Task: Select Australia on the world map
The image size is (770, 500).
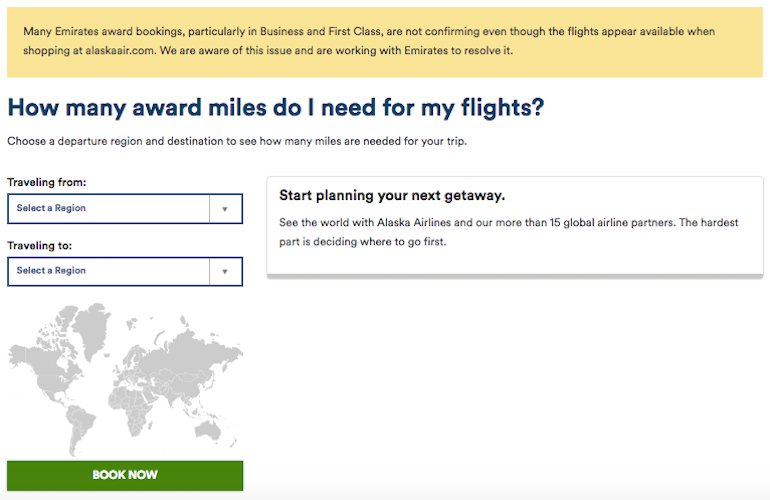Action: click(209, 429)
